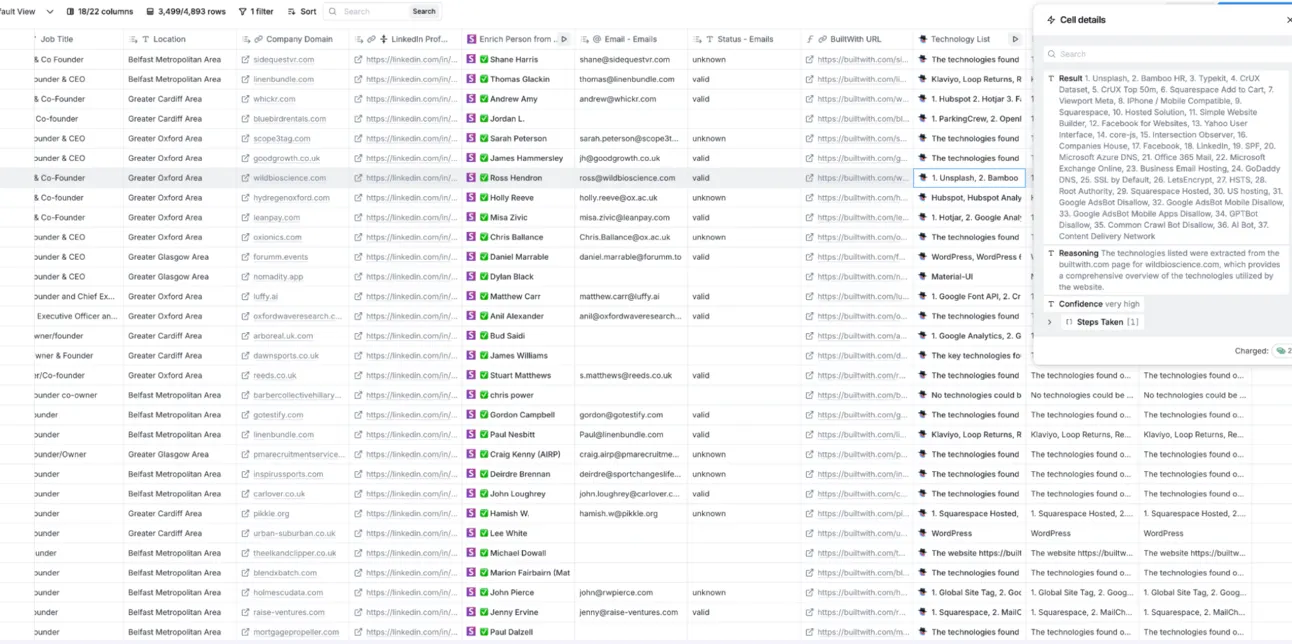Open external link icon for whickr.com
The image size is (1292, 644).
coord(245,99)
